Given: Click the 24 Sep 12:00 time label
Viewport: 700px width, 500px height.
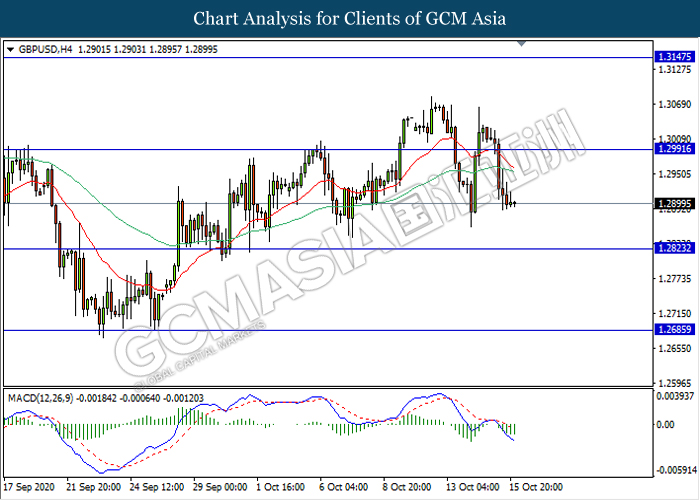Looking at the screenshot, I should pyautogui.click(x=157, y=487).
